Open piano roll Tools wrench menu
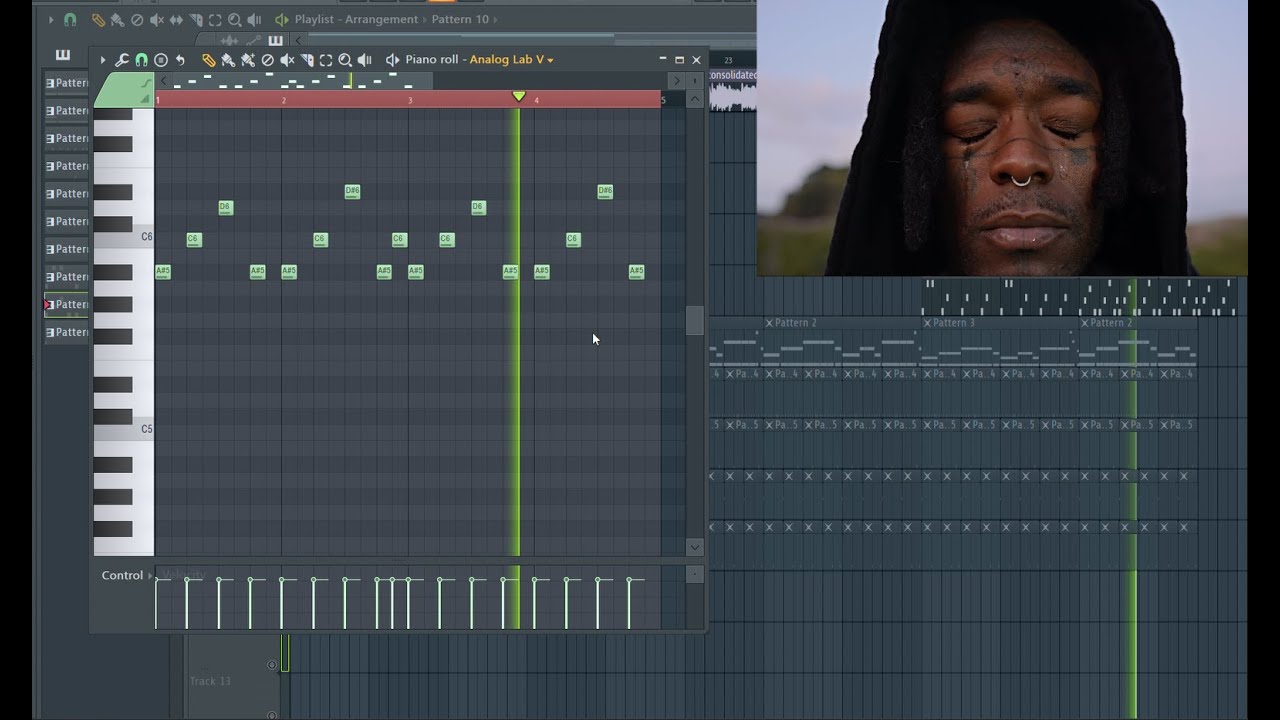 click(121, 60)
